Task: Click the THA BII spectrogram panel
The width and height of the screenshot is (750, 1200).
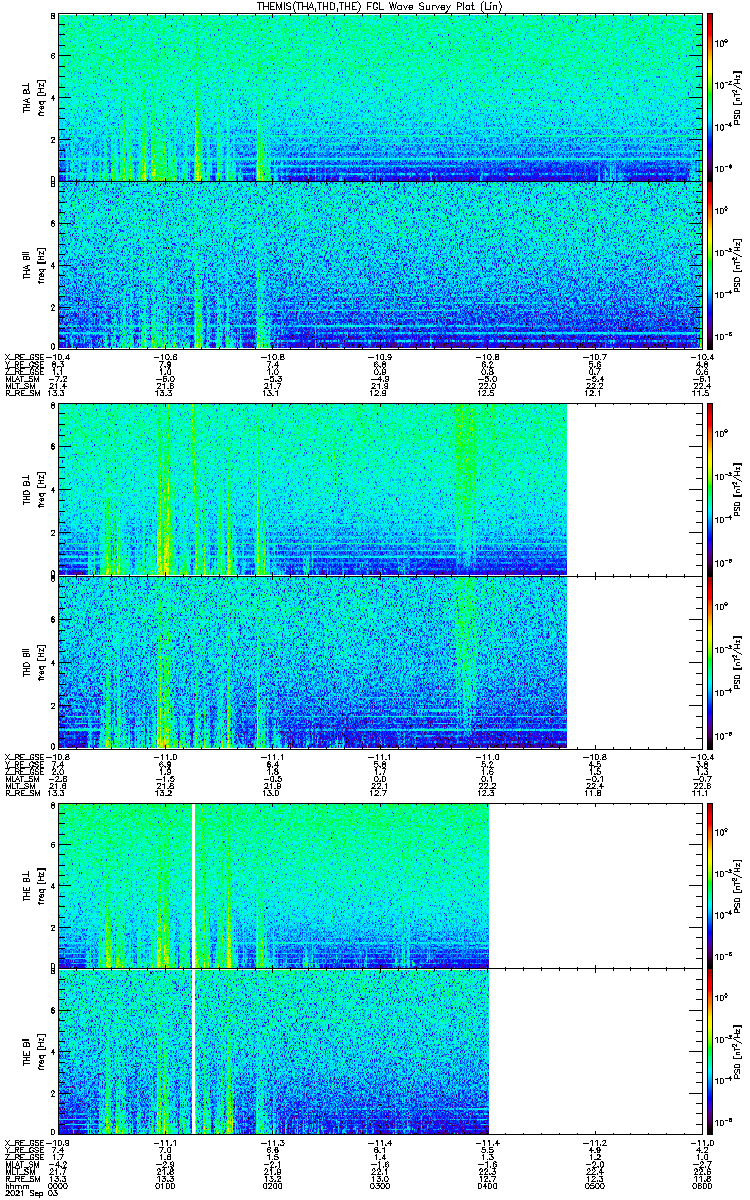Action: [378, 264]
